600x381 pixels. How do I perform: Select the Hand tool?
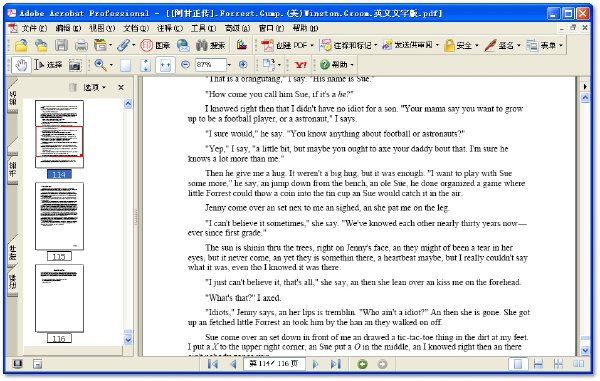21,65
